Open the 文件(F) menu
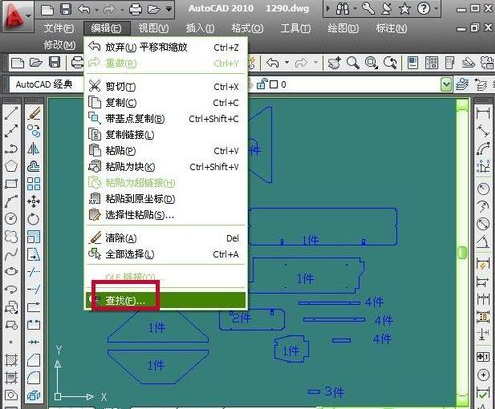This screenshot has height=409, width=495. pos(59,28)
